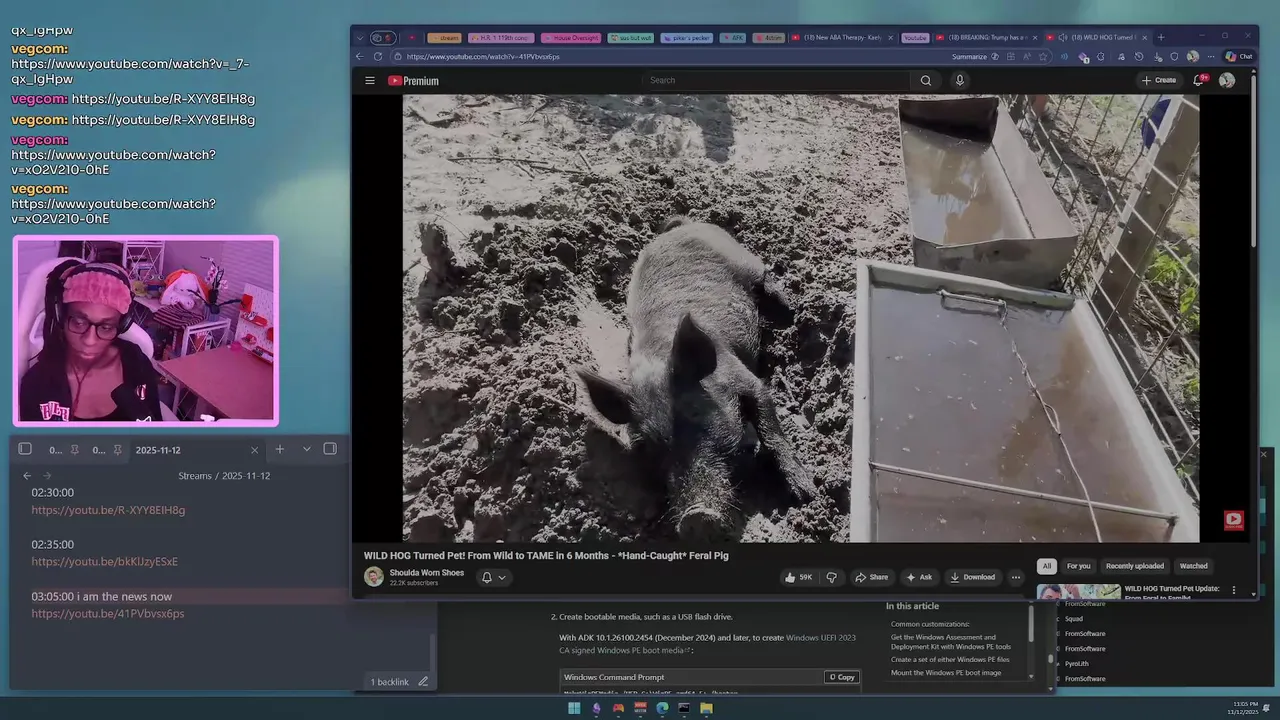Open WILD HOG Turned Pet Update thumbnail
The image size is (1280, 720).
[x=1079, y=591]
